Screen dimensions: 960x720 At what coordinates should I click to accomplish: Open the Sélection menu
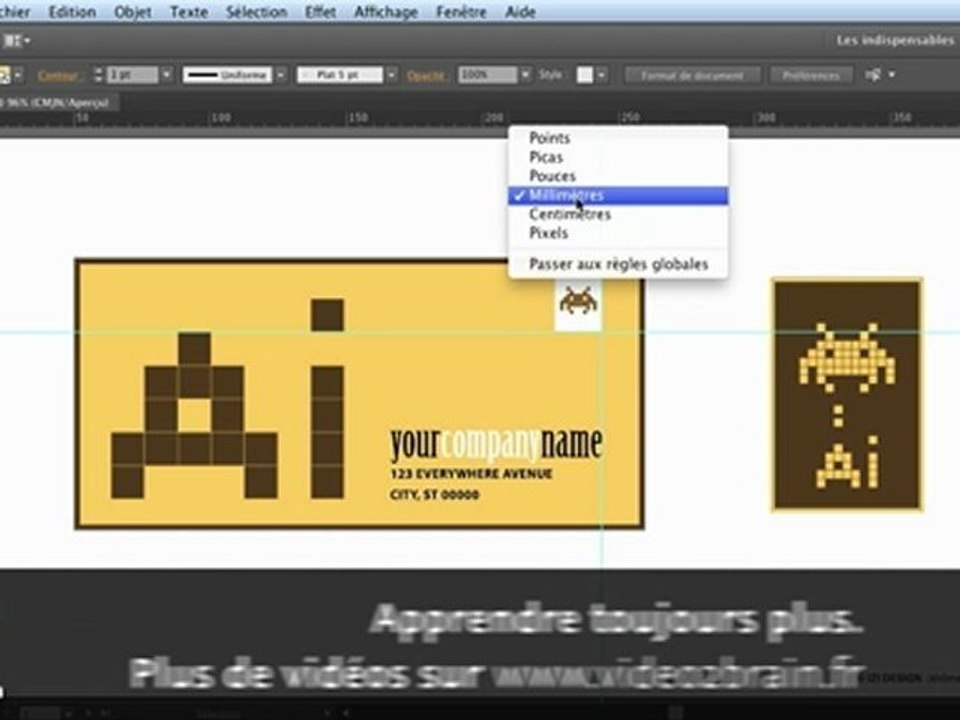[x=257, y=12]
